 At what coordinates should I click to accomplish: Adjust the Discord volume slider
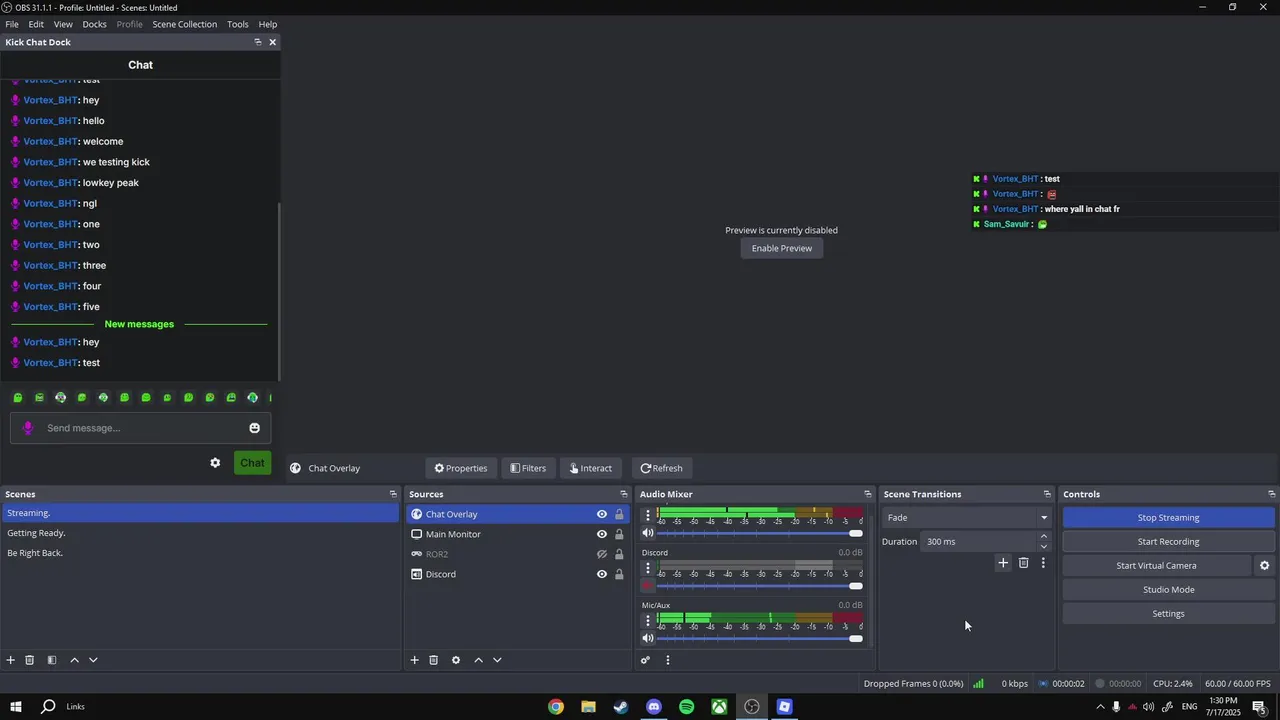[759, 586]
